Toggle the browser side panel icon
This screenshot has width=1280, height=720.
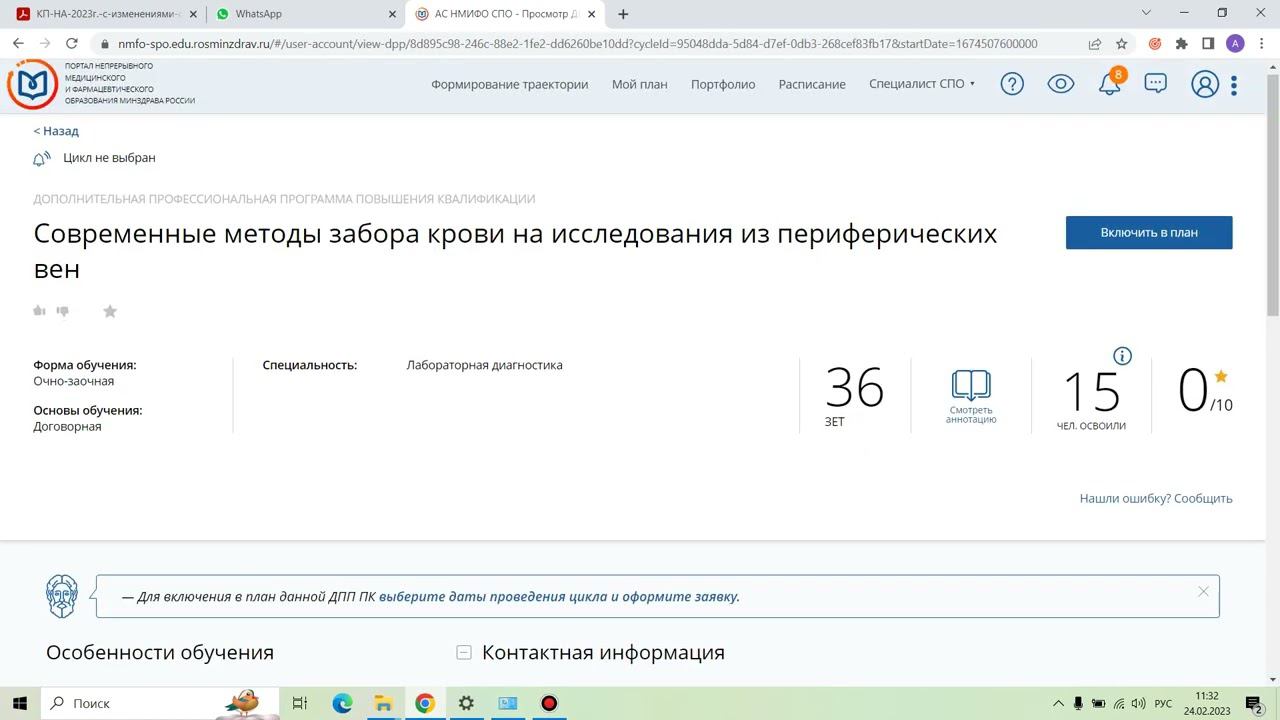pyautogui.click(x=1208, y=44)
